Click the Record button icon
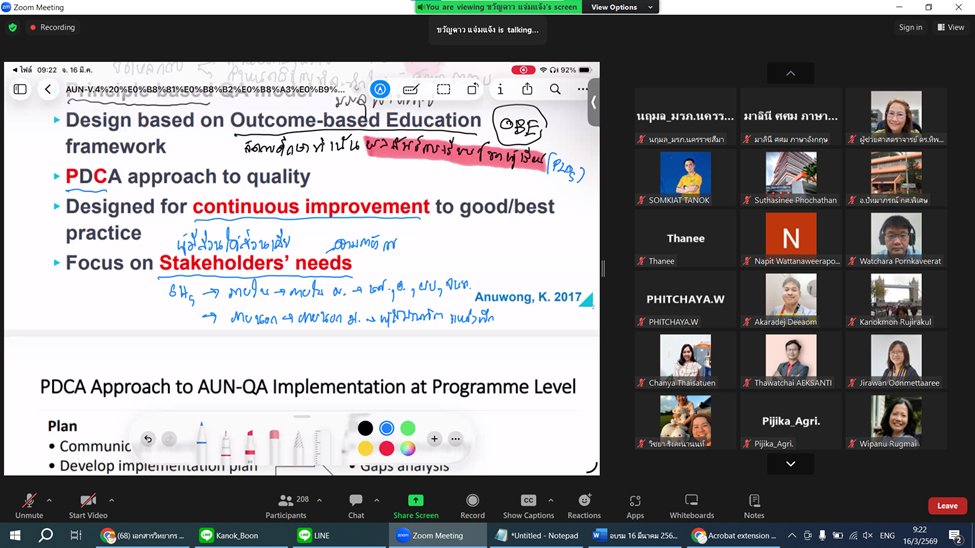Viewport: 975px width, 548px height. point(472,501)
